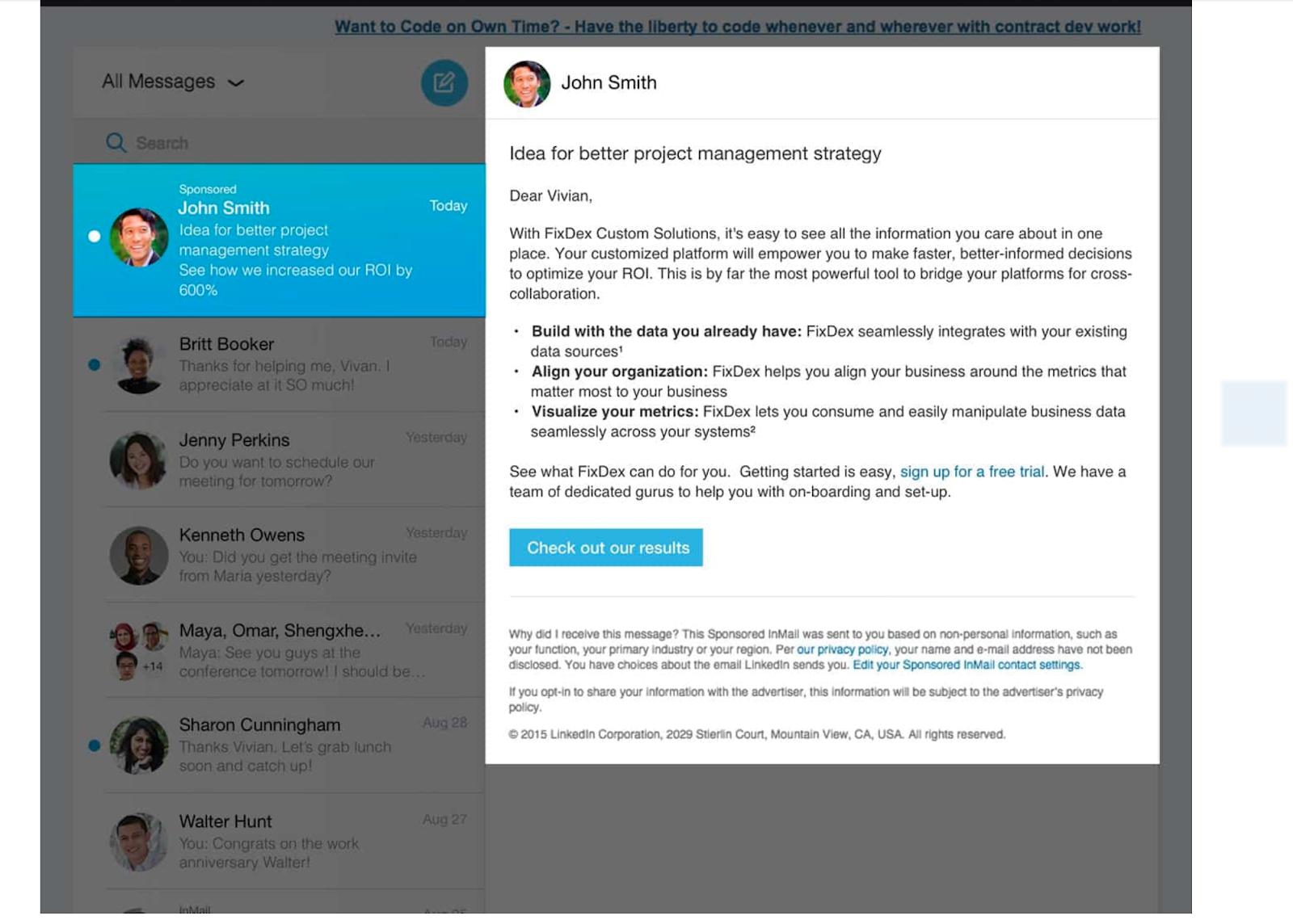Click the group avatars with +14 badge
The width and height of the screenshot is (1293, 924).
[138, 651]
